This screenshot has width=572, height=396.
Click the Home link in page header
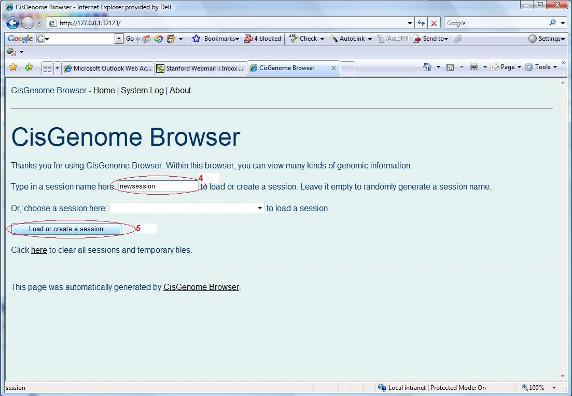click(104, 90)
